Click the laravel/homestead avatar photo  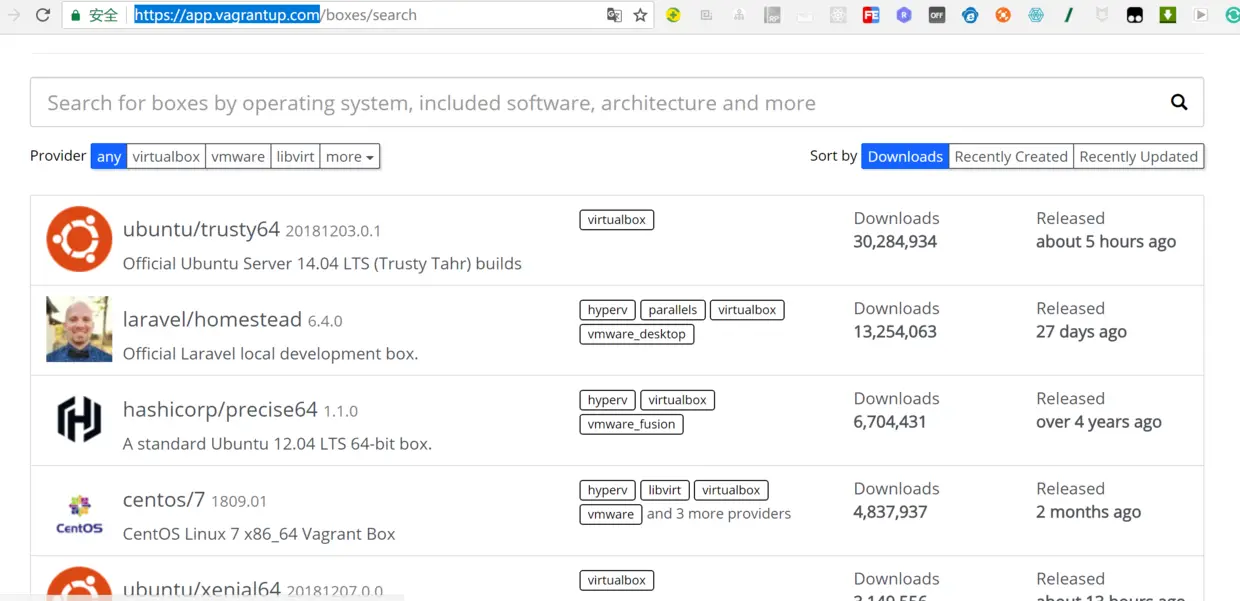tap(79, 329)
